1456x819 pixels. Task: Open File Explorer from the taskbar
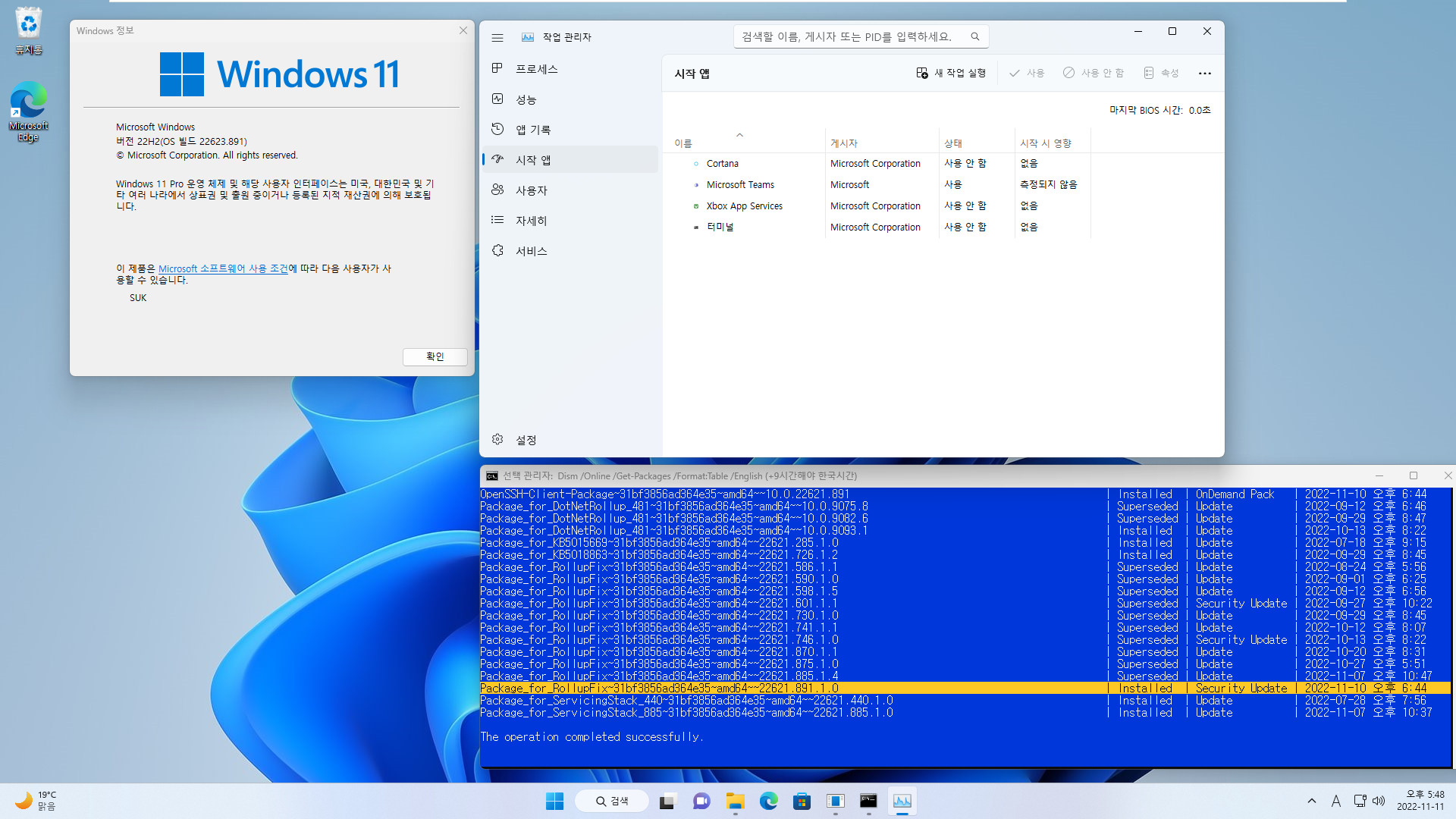[x=735, y=802]
